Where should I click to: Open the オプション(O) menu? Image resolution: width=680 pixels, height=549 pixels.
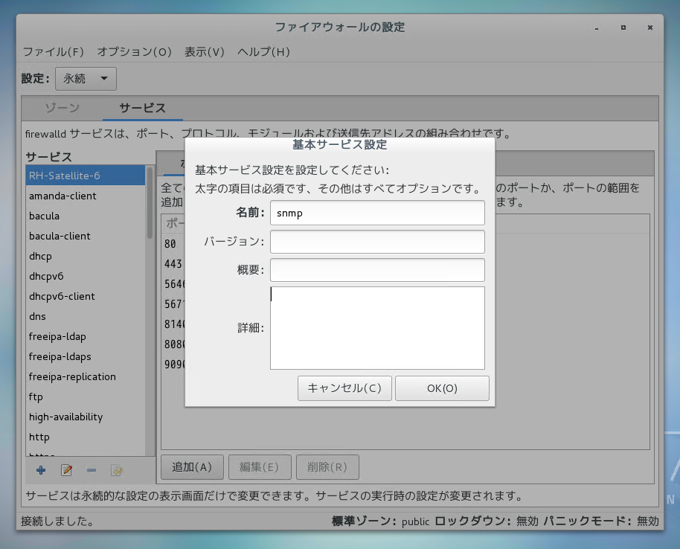(134, 52)
